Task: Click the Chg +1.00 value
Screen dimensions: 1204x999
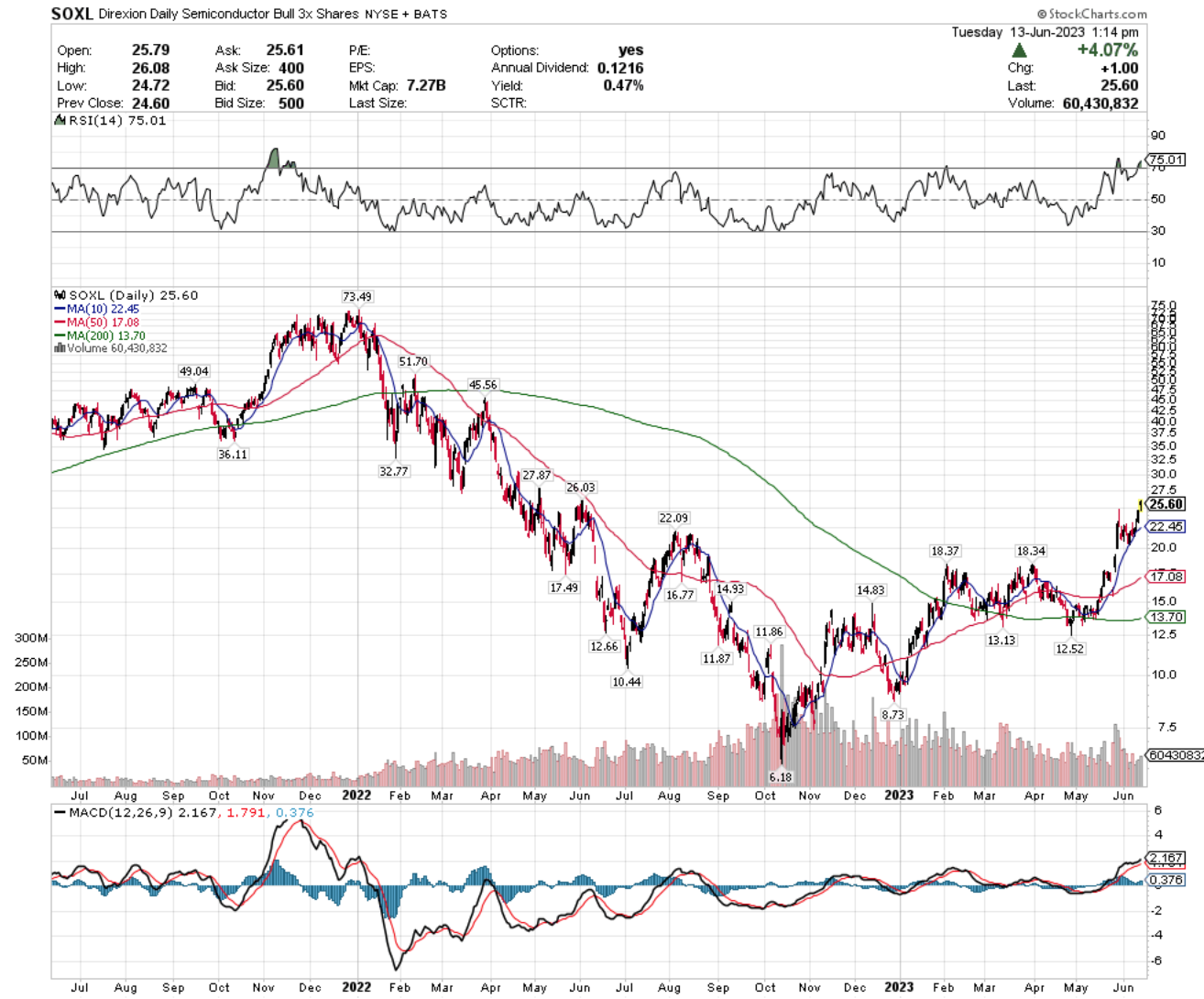Action: 1120,68
